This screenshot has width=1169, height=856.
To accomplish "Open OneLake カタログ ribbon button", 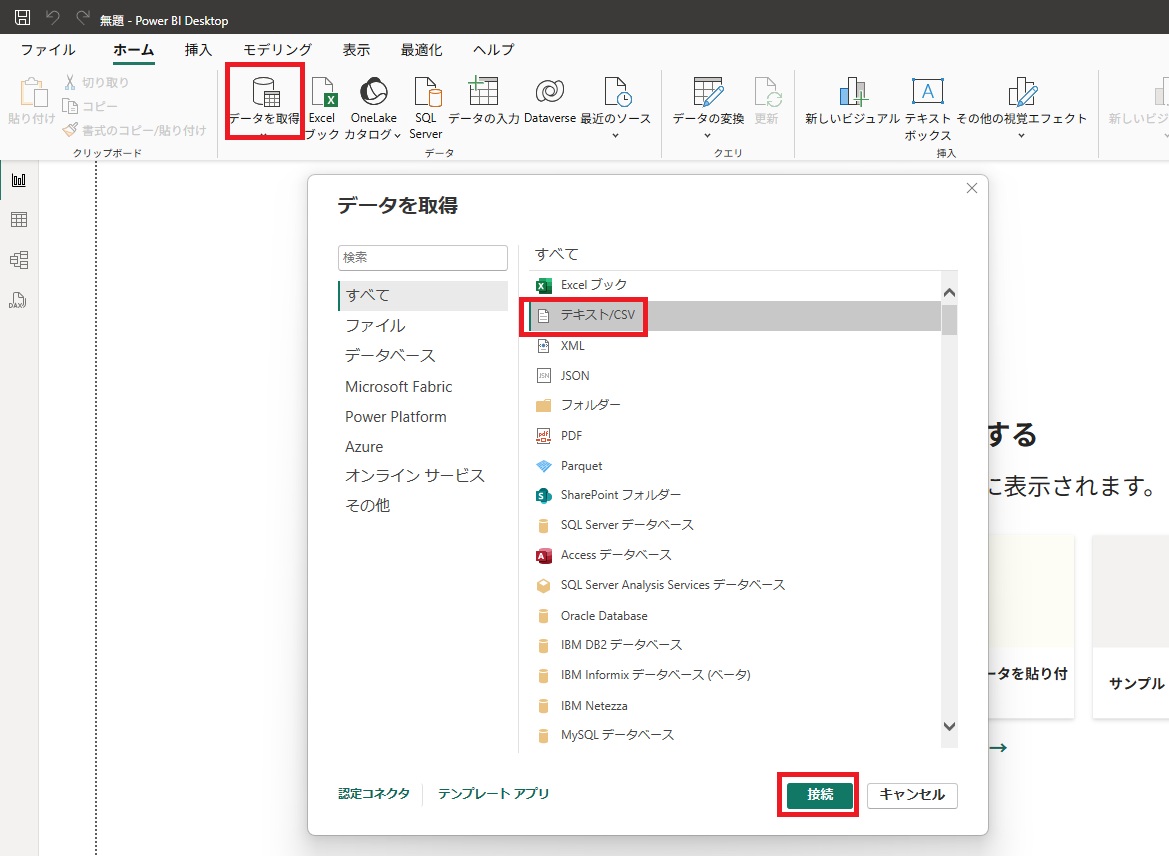I will 374,108.
